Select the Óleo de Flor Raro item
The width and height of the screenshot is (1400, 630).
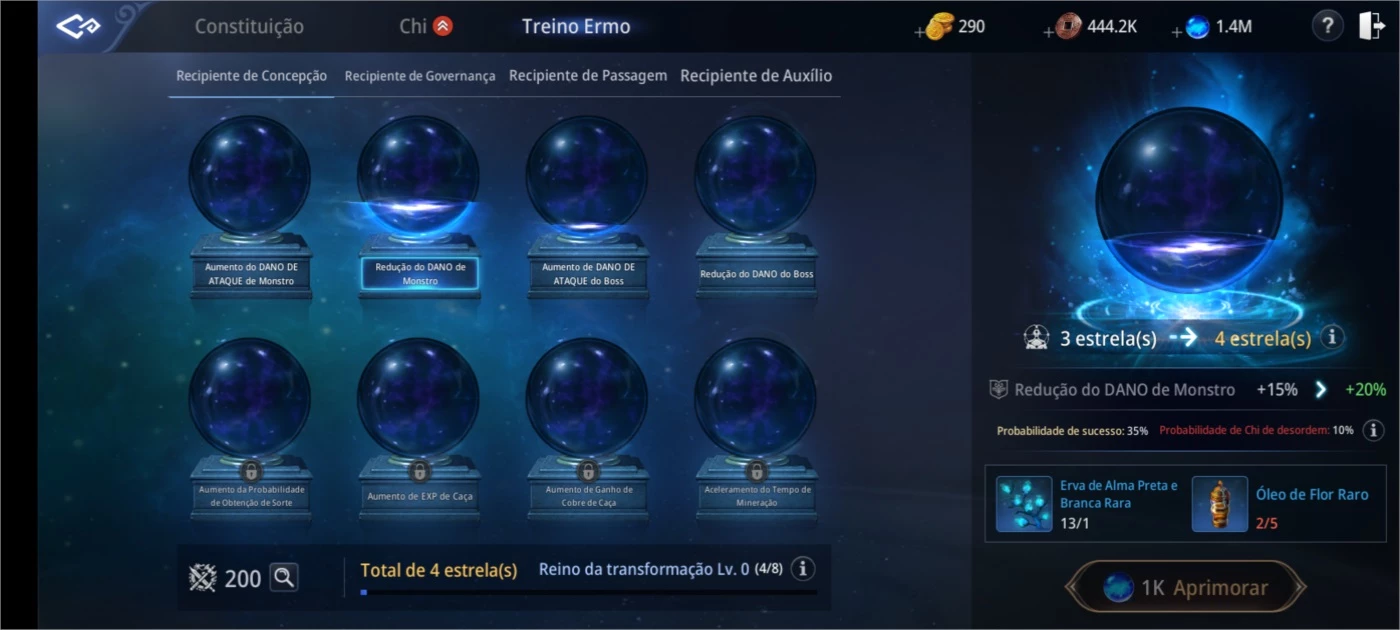tap(1220, 504)
